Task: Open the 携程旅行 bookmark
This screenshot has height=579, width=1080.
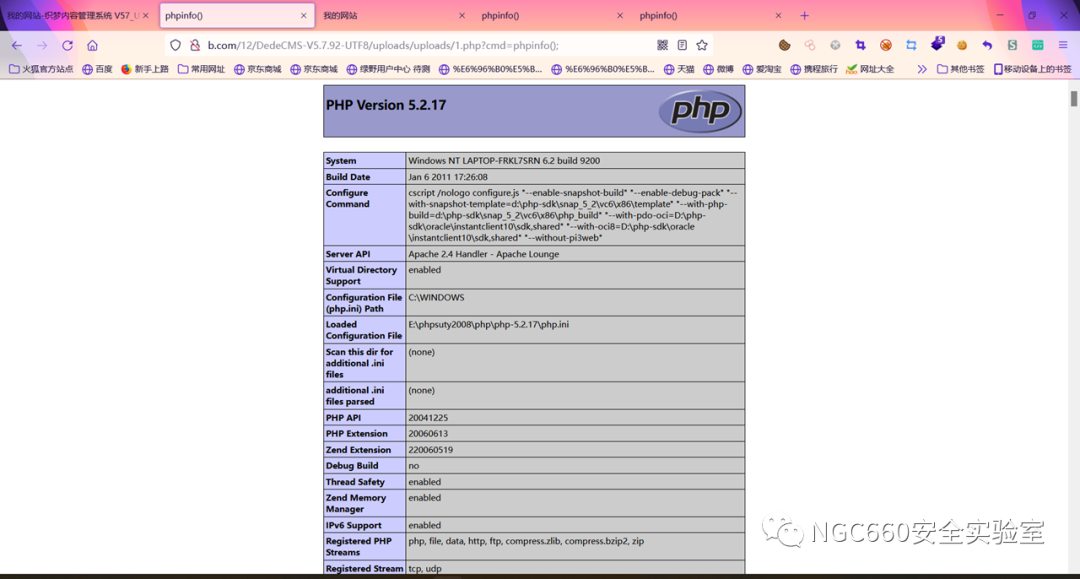Action: [x=814, y=69]
